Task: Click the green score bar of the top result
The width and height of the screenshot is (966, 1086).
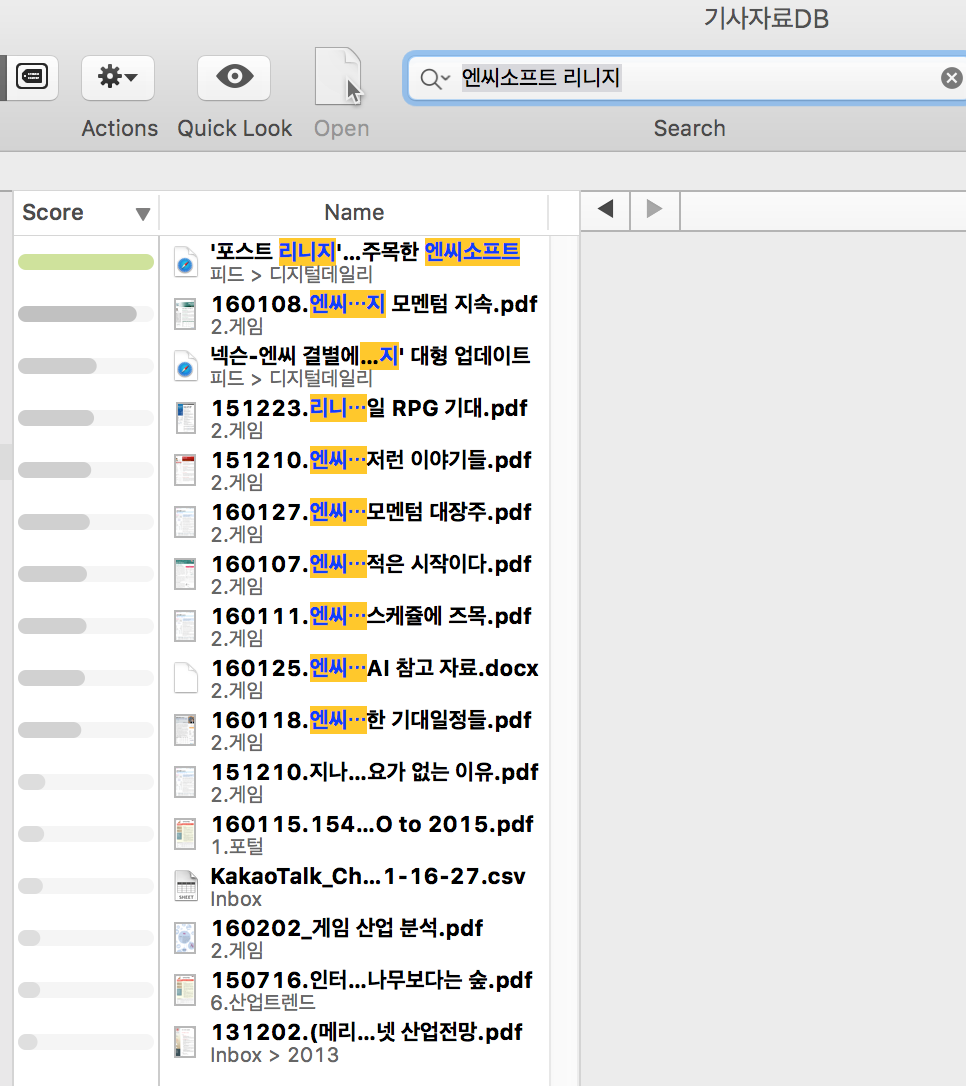Action: pos(86,262)
